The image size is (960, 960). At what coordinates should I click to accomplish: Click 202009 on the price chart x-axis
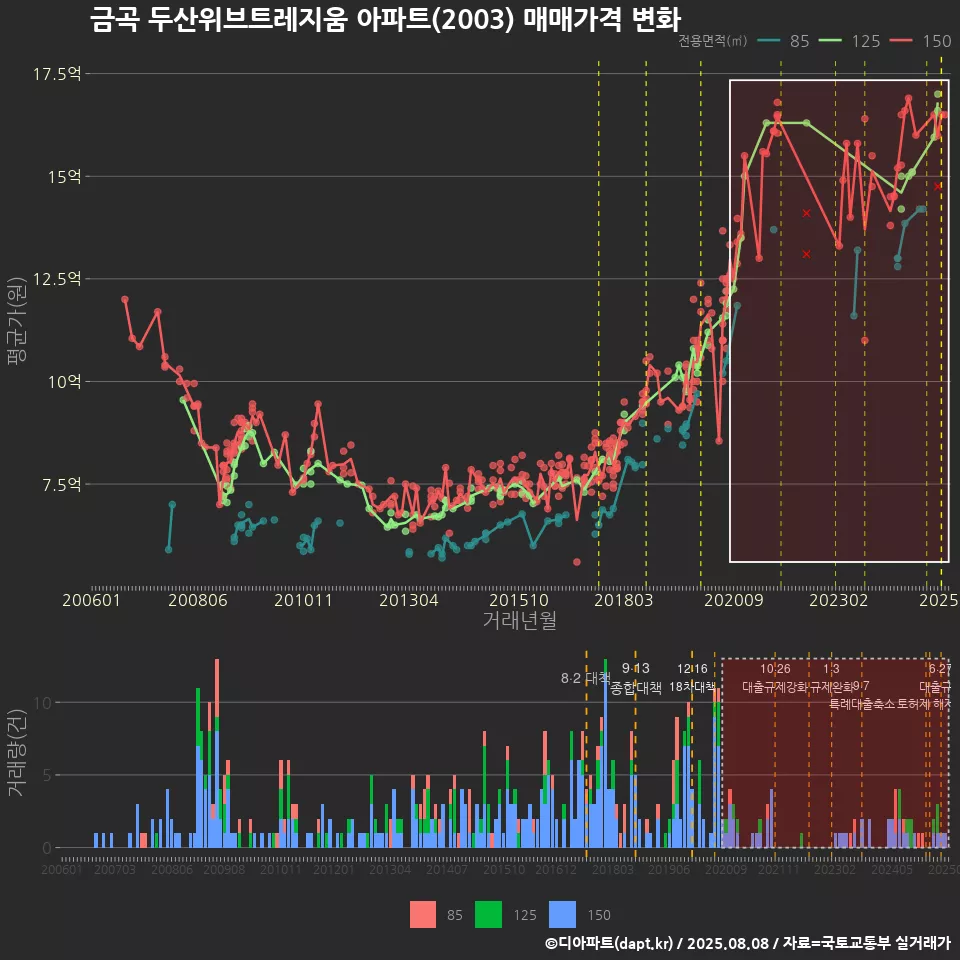[x=733, y=600]
